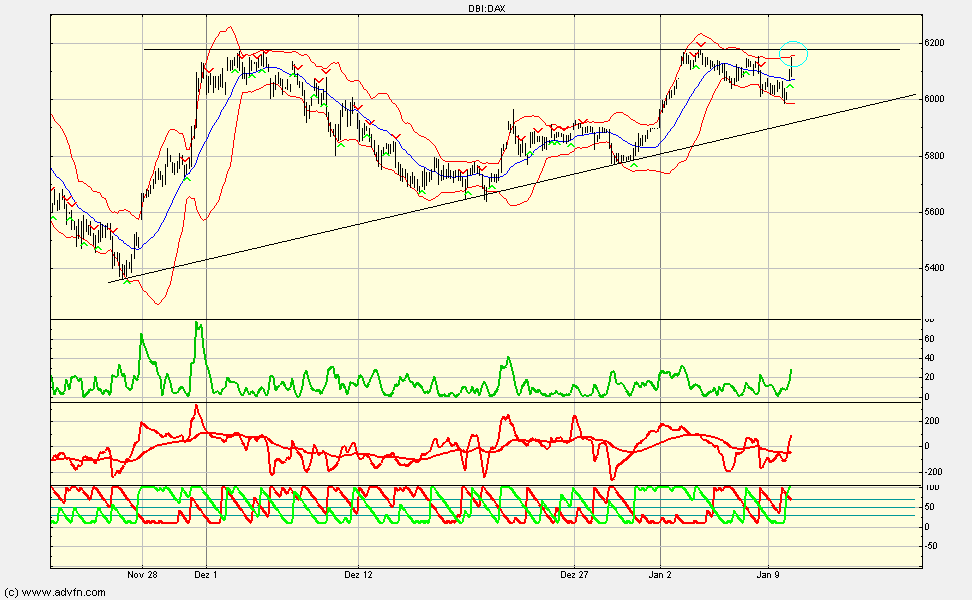The width and height of the screenshot is (972, 600).
Task: Select the Jan 2 date label
Action: coord(659,575)
